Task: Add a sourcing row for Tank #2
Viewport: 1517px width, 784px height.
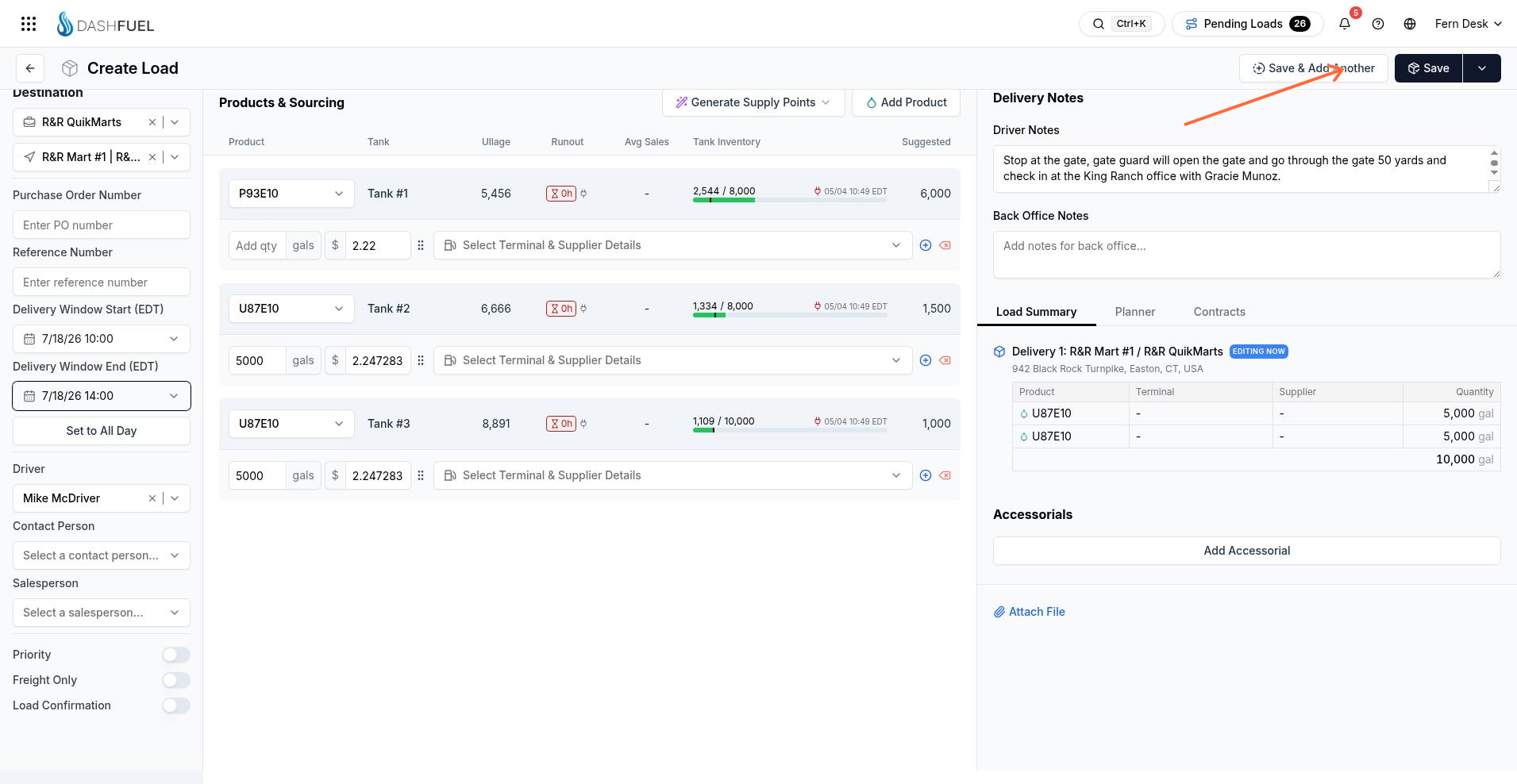Action: (926, 360)
